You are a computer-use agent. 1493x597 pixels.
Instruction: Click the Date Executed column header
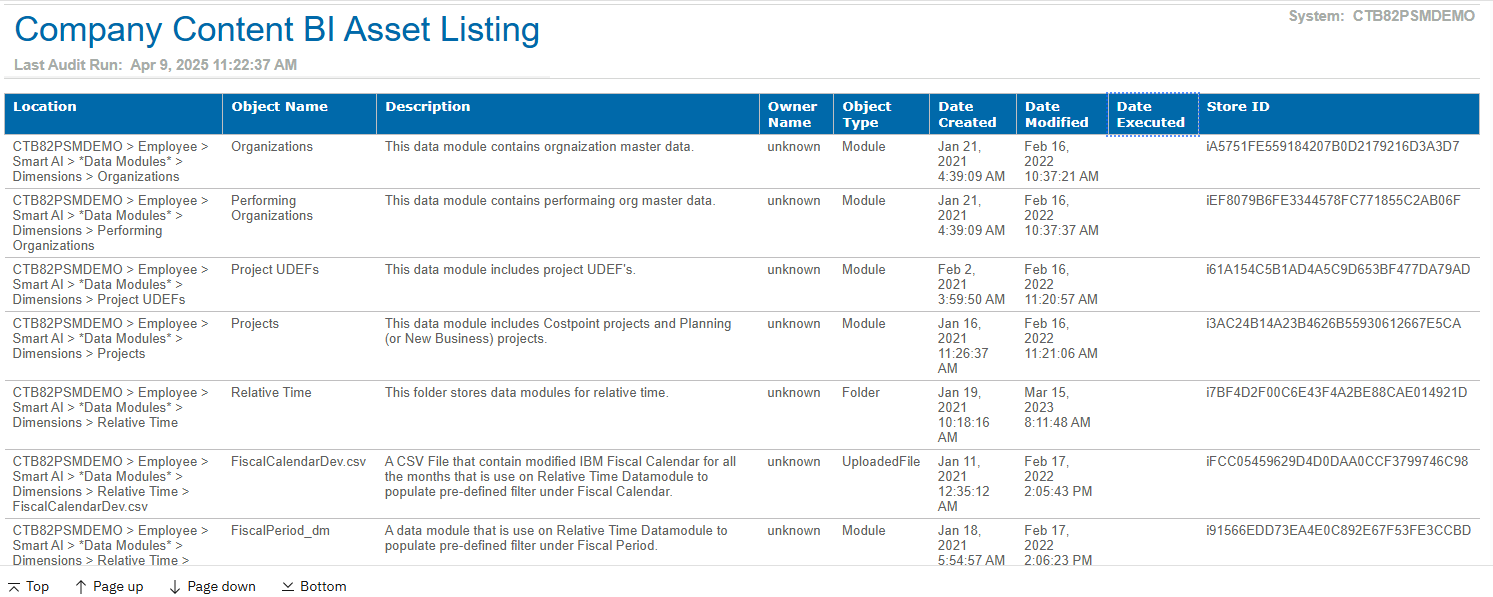tap(1151, 114)
